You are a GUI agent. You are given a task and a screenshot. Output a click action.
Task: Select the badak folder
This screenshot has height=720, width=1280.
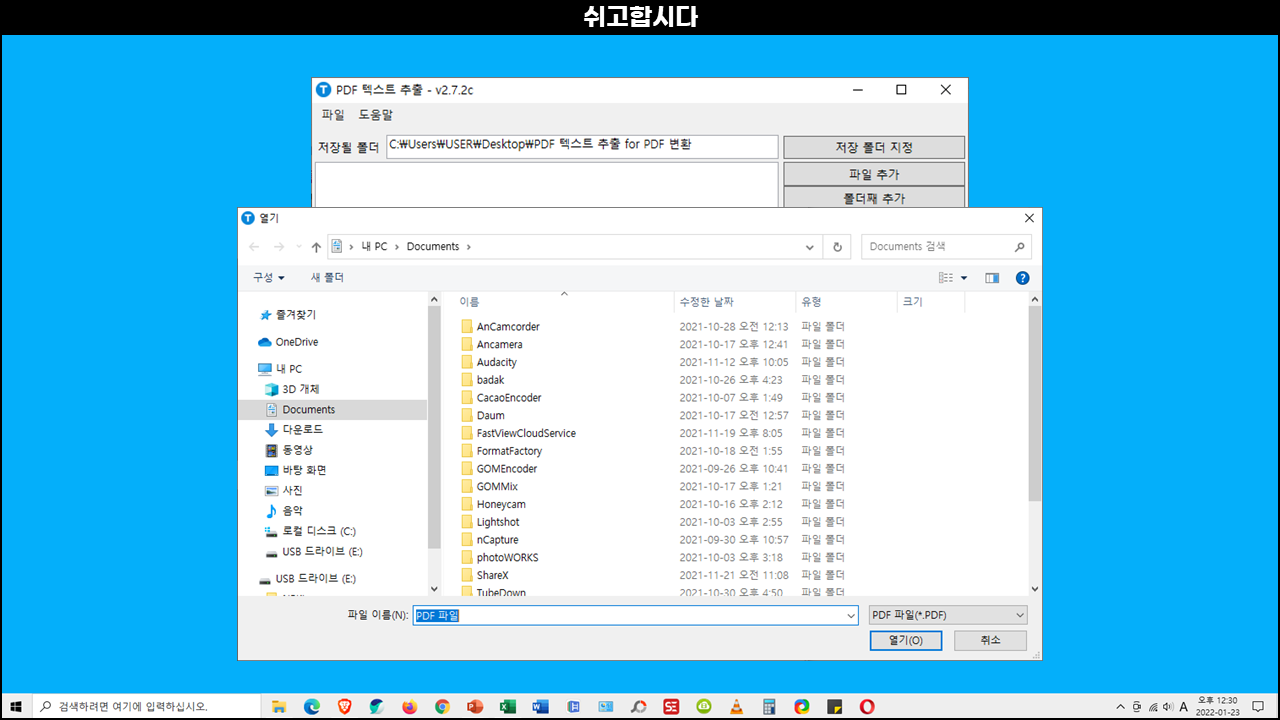pos(490,380)
